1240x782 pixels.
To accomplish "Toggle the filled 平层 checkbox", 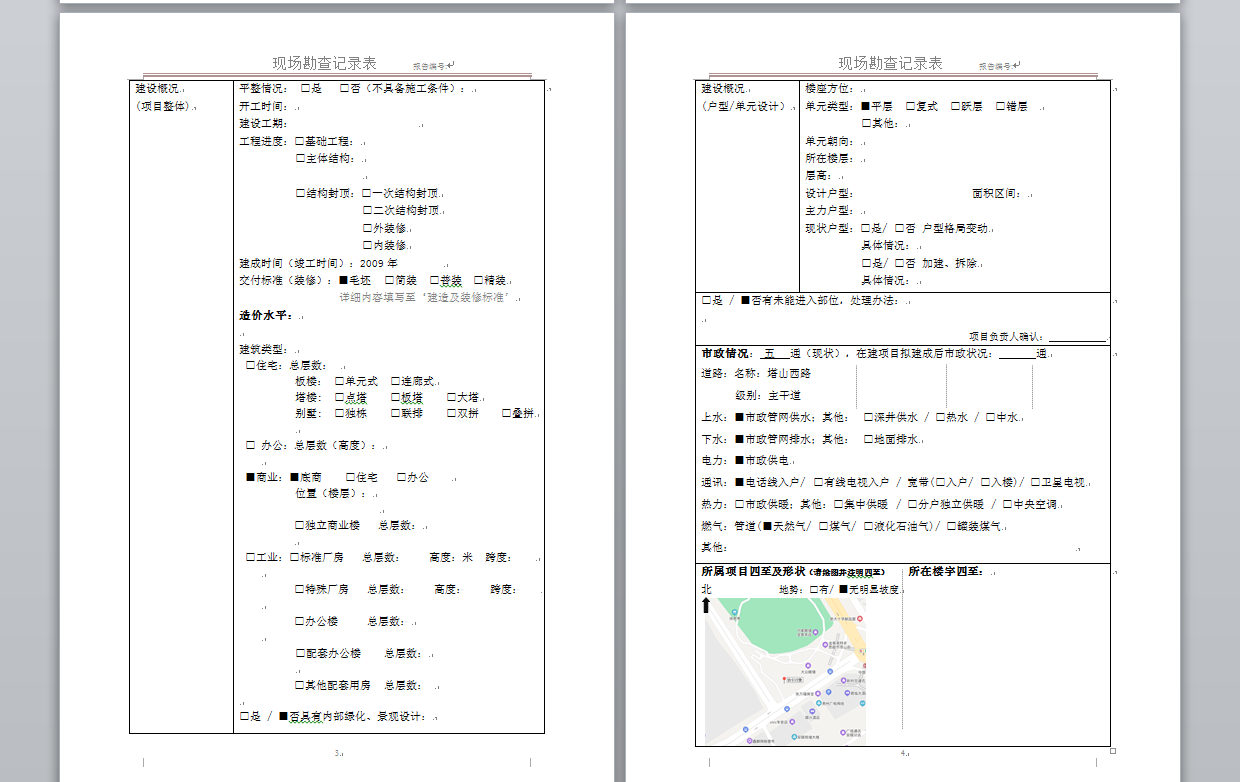I will (x=866, y=106).
